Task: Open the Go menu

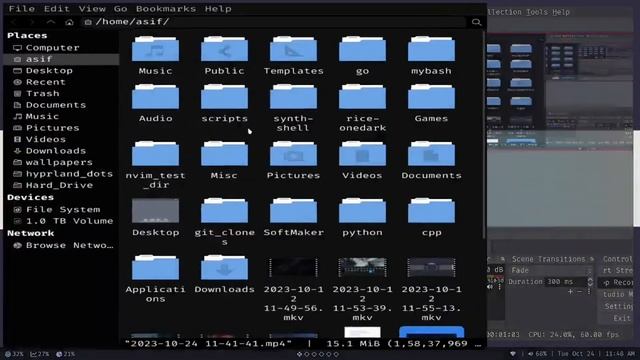Action: [120, 9]
